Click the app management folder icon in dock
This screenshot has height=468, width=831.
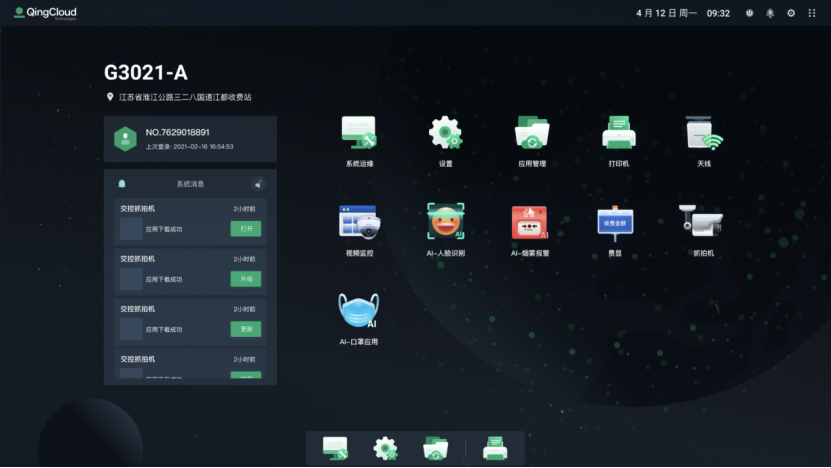436,448
